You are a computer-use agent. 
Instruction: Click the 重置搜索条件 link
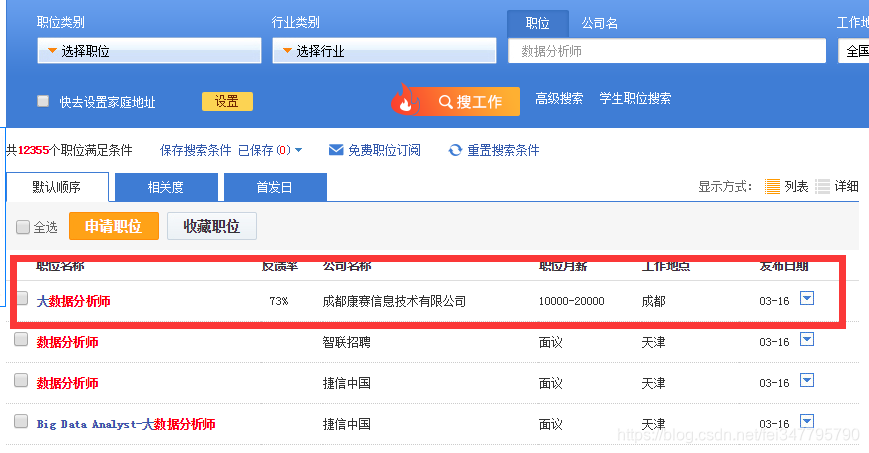point(503,150)
